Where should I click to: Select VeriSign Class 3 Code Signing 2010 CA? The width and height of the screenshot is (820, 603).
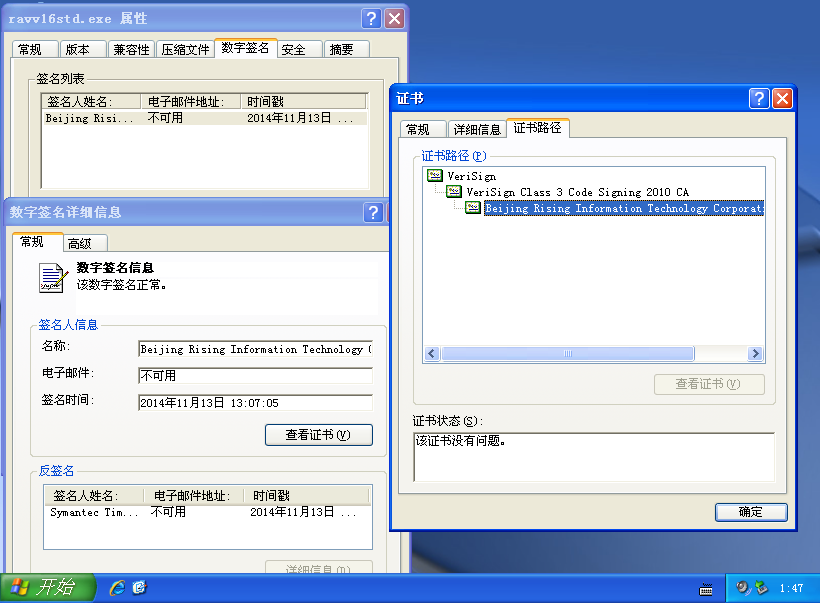[x=577, y=192]
